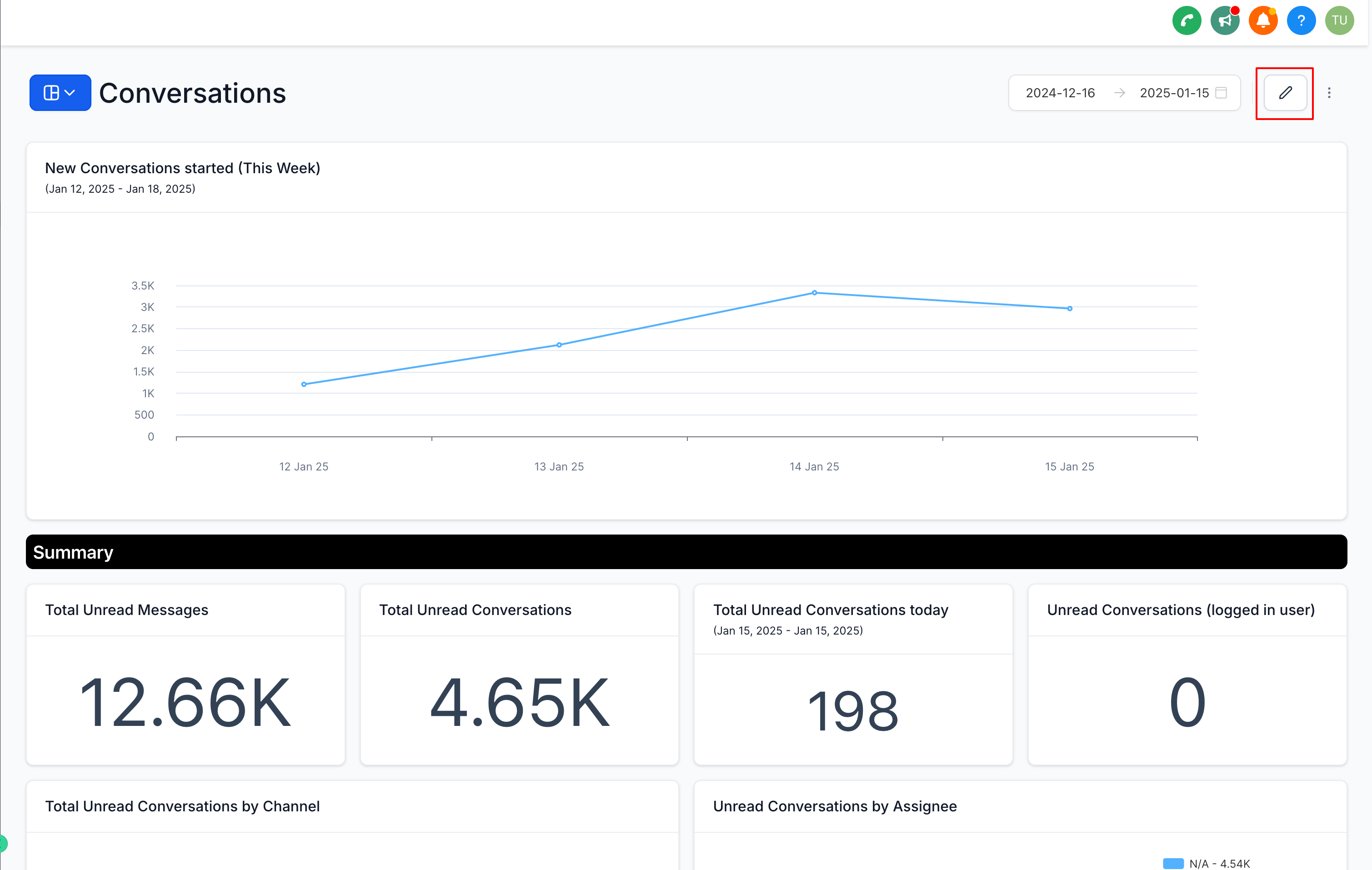
Task: Open the TU user avatar menu
Action: click(x=1339, y=21)
